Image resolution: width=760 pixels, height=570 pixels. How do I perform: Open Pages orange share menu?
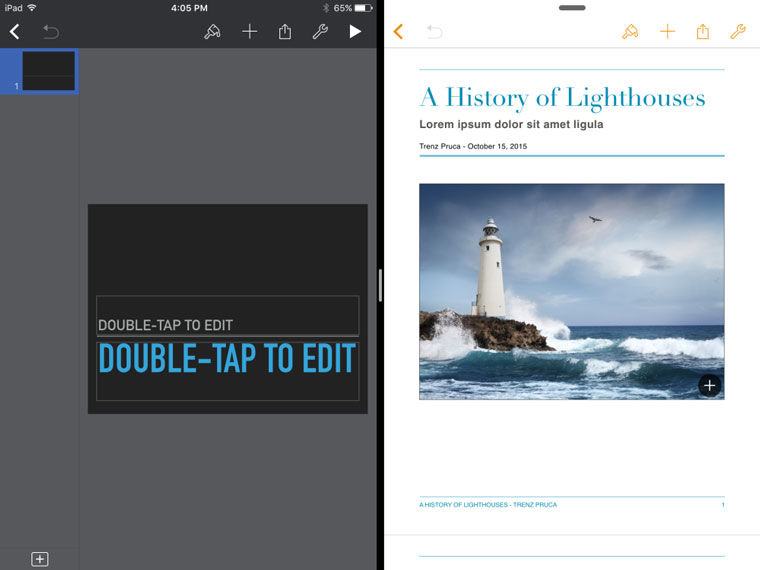pos(703,32)
